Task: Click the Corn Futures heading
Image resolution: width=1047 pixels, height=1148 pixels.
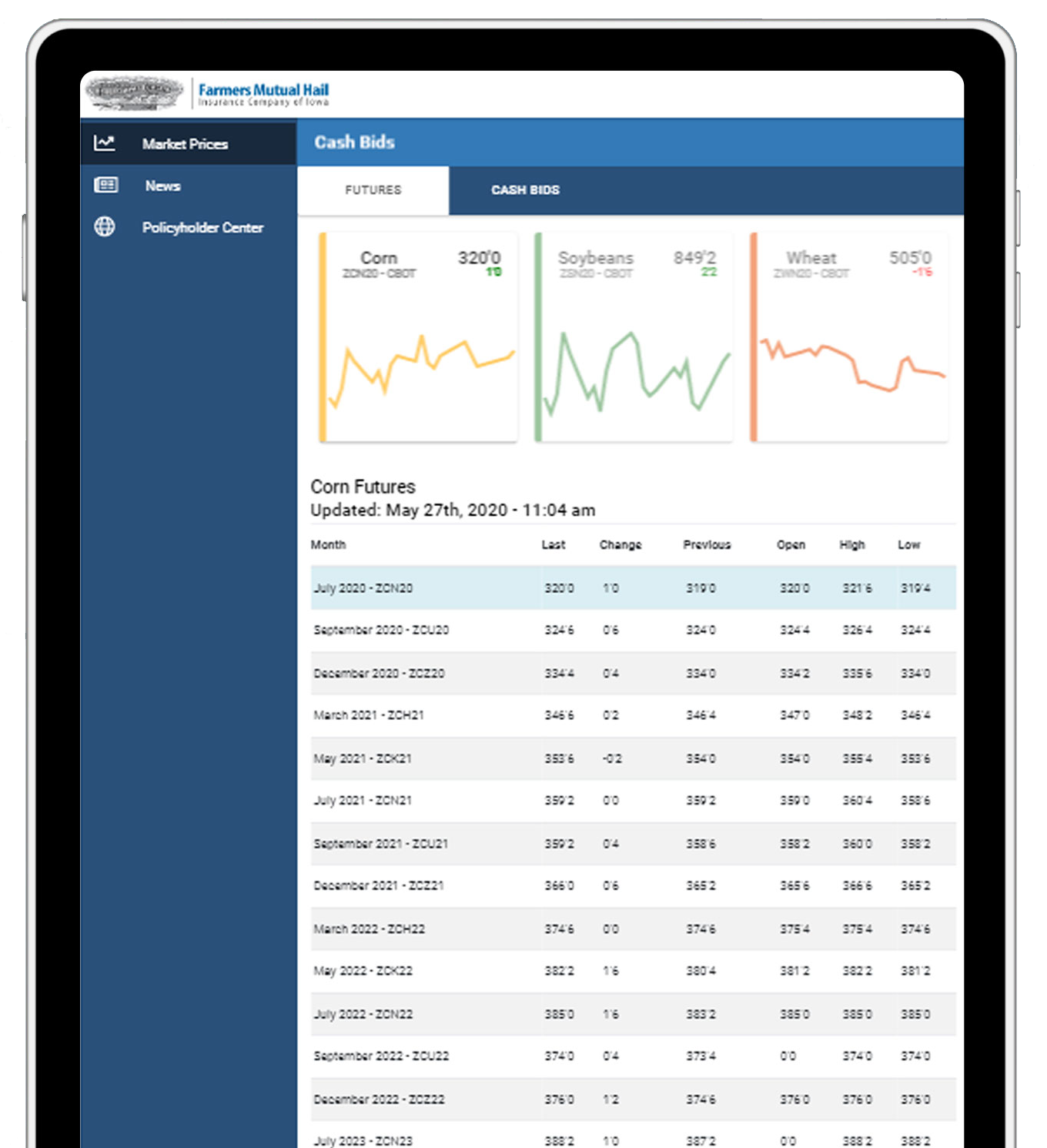Action: coord(363,487)
